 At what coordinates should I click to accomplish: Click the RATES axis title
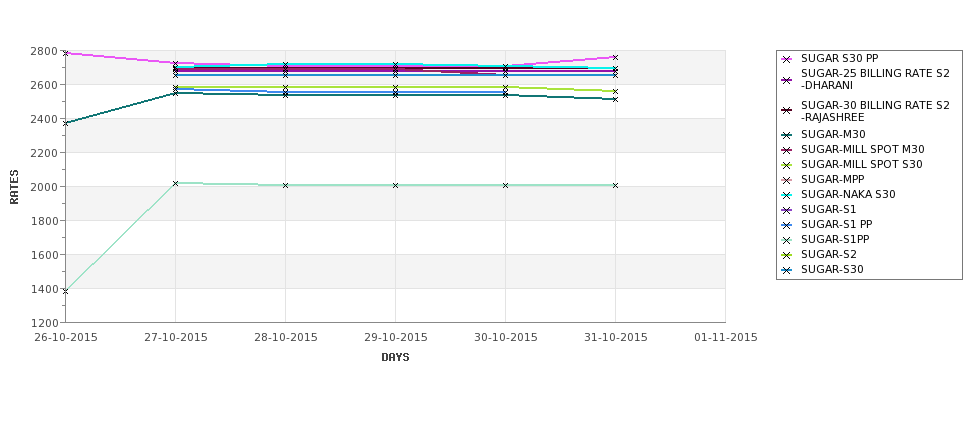(14, 187)
